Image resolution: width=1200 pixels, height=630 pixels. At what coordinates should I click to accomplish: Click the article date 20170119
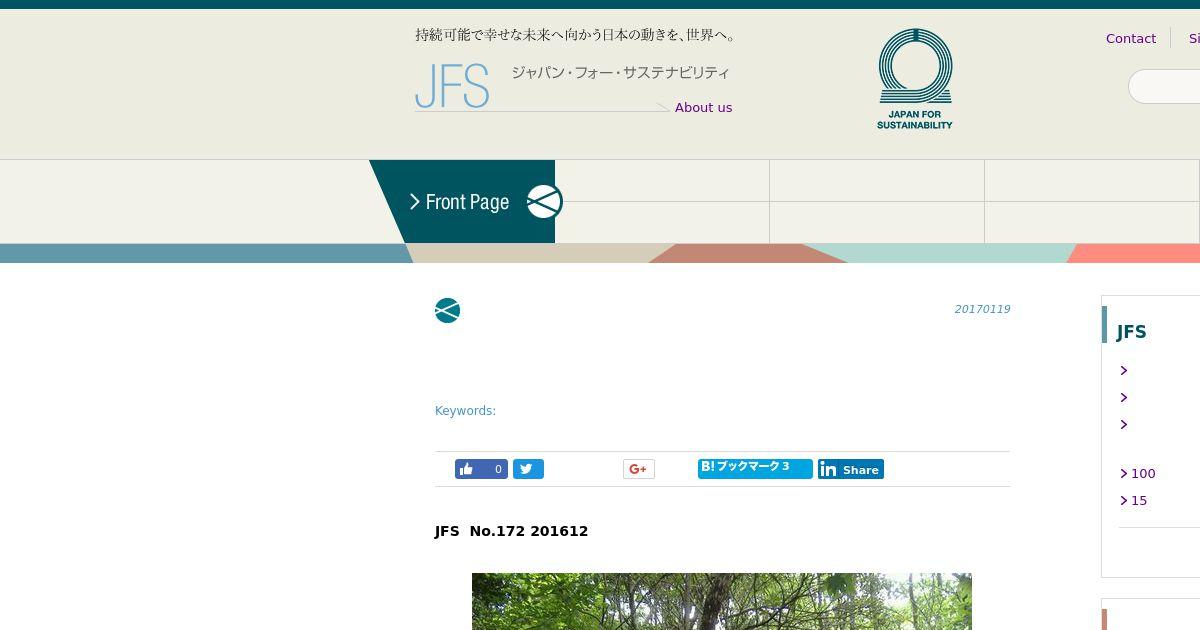coord(982,310)
